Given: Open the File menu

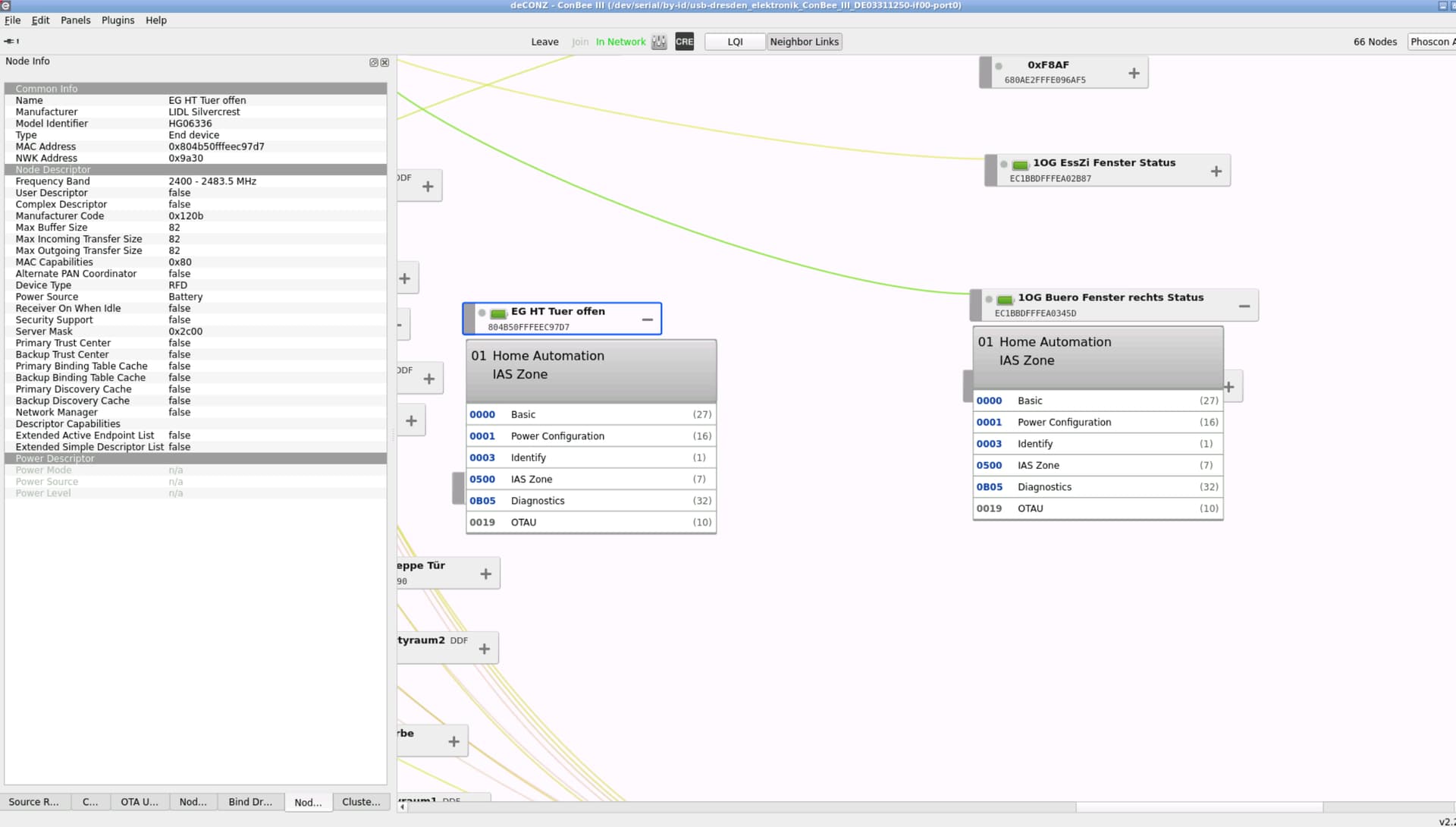Looking at the screenshot, I should click(13, 20).
